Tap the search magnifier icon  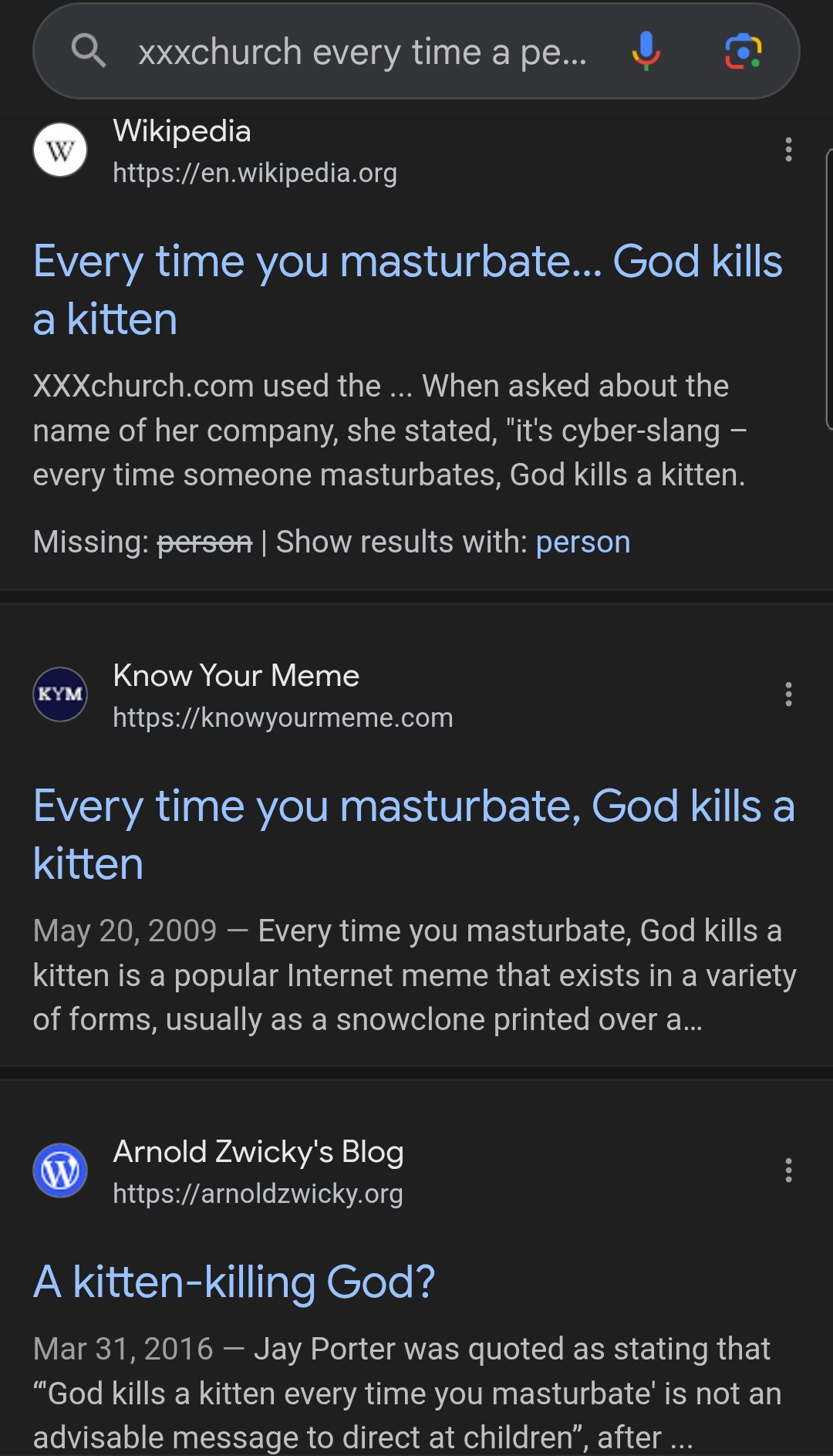pos(89,52)
